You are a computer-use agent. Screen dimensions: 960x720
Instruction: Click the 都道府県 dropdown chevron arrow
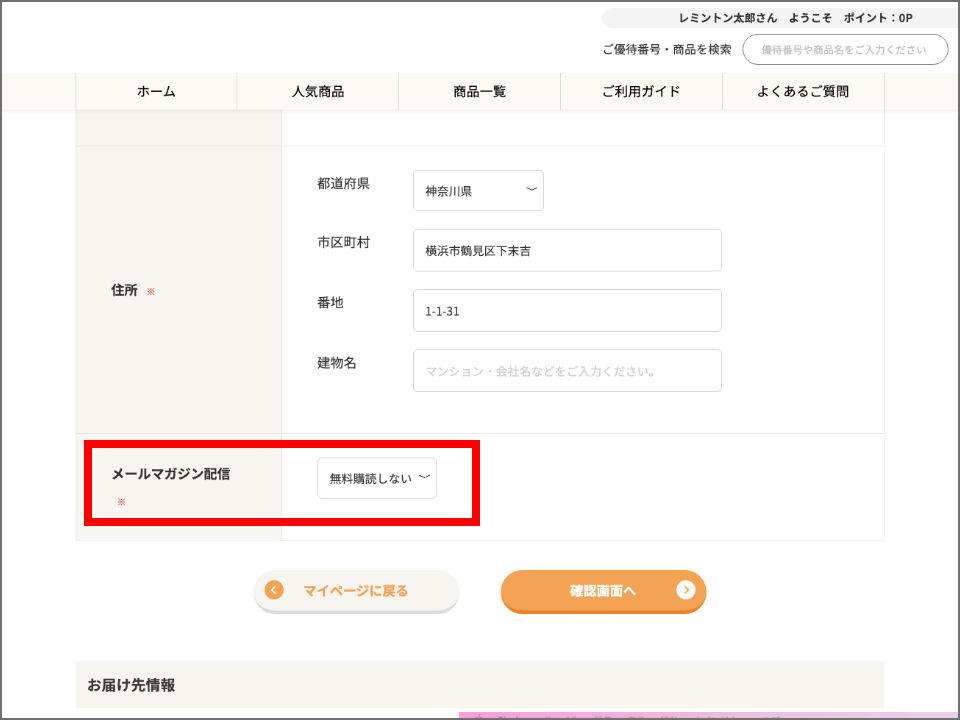point(531,189)
